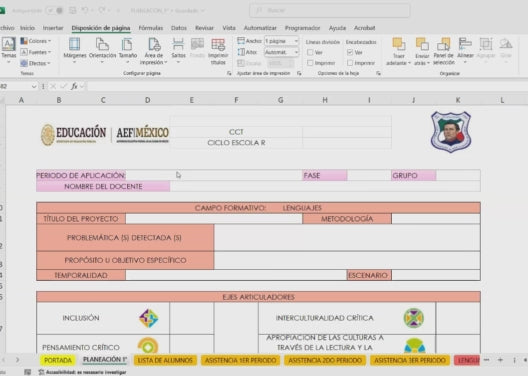Open the Alinear objects tool
The image size is (528, 376).
(x=465, y=49)
